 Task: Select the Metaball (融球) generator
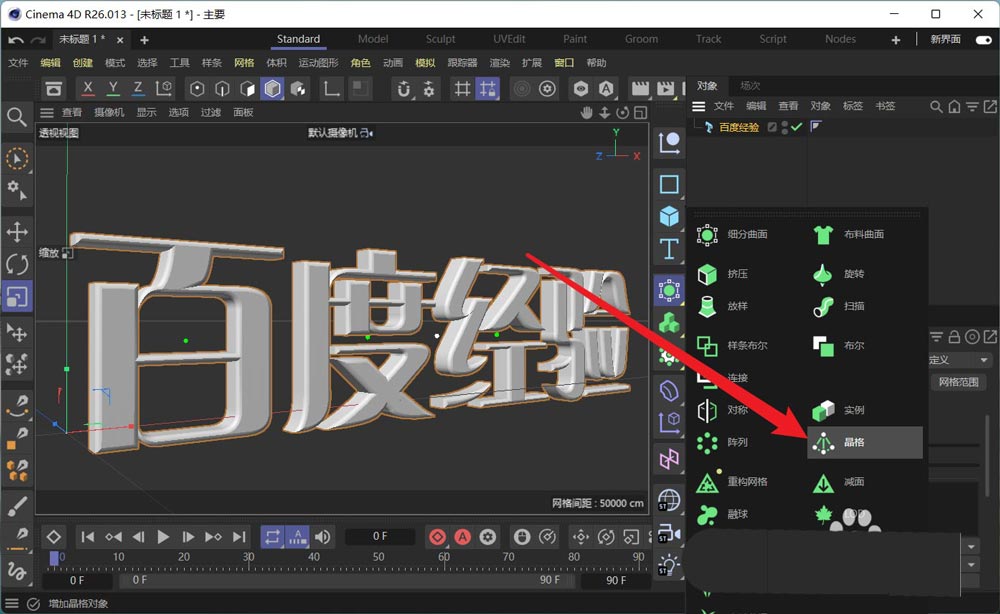tap(723, 514)
